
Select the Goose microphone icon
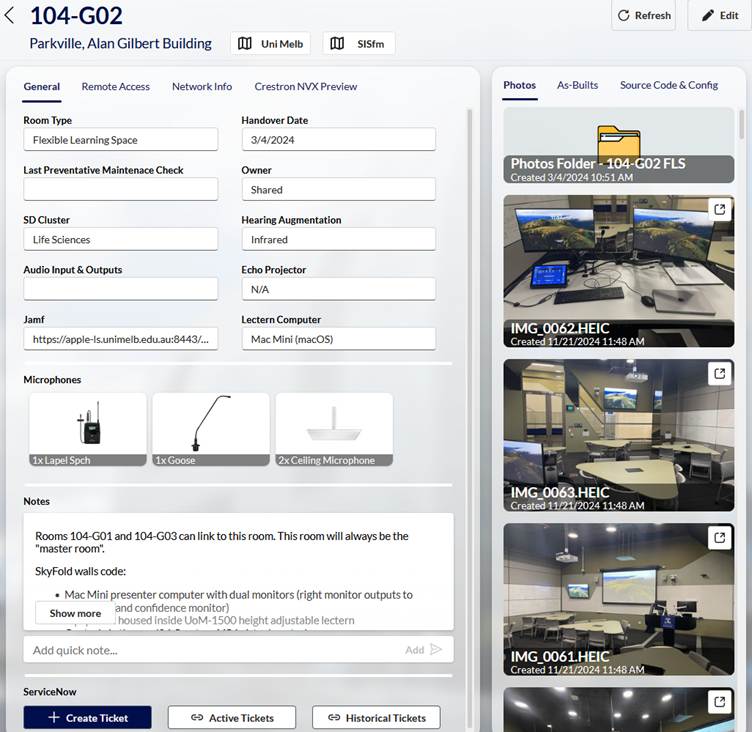[210, 424]
